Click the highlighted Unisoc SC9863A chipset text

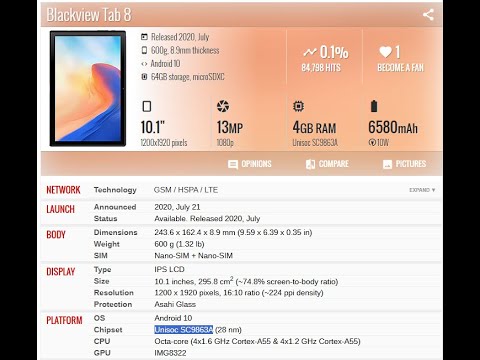point(183,330)
